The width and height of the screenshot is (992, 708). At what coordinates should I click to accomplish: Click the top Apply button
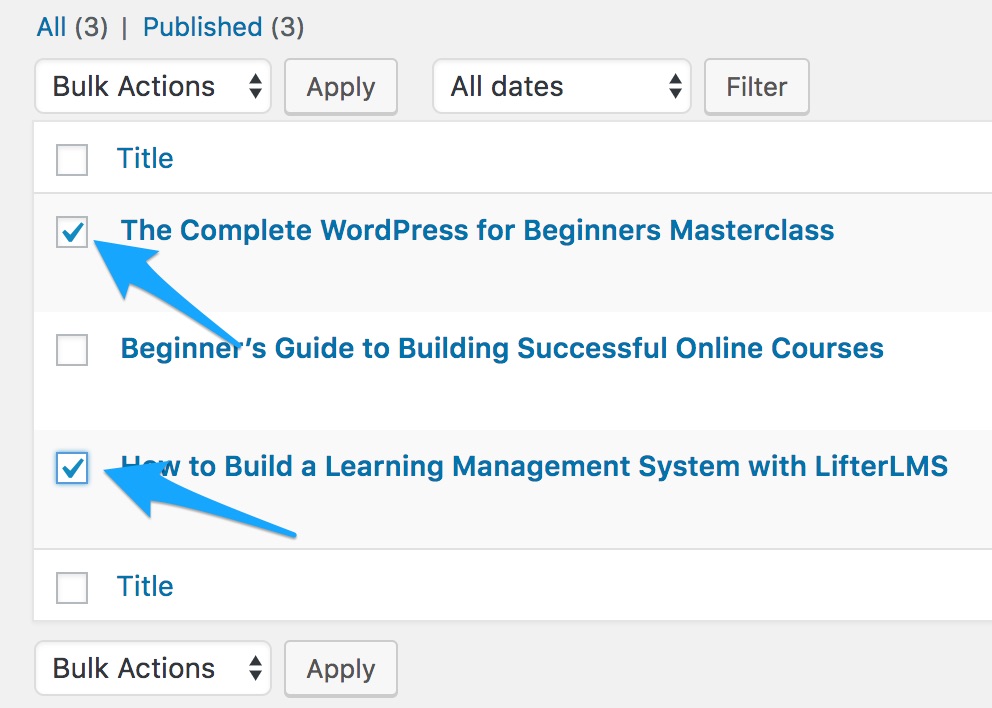[341, 87]
